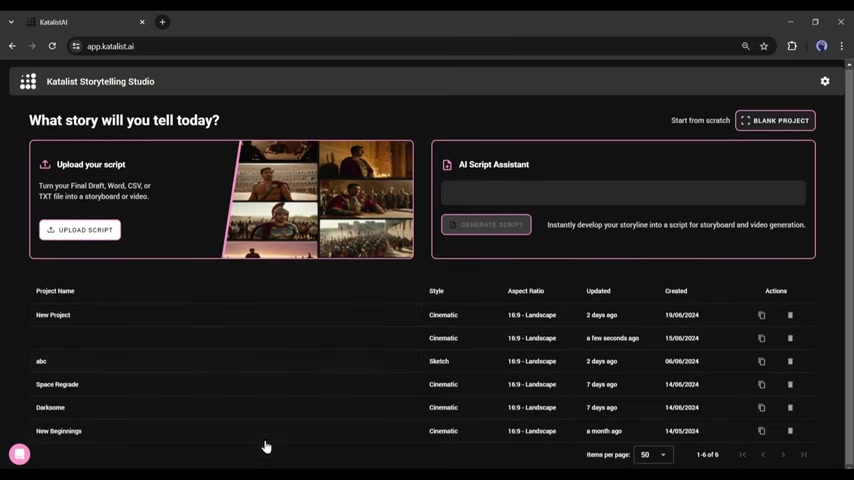Open Chrome three-dot menu

(x=841, y=46)
